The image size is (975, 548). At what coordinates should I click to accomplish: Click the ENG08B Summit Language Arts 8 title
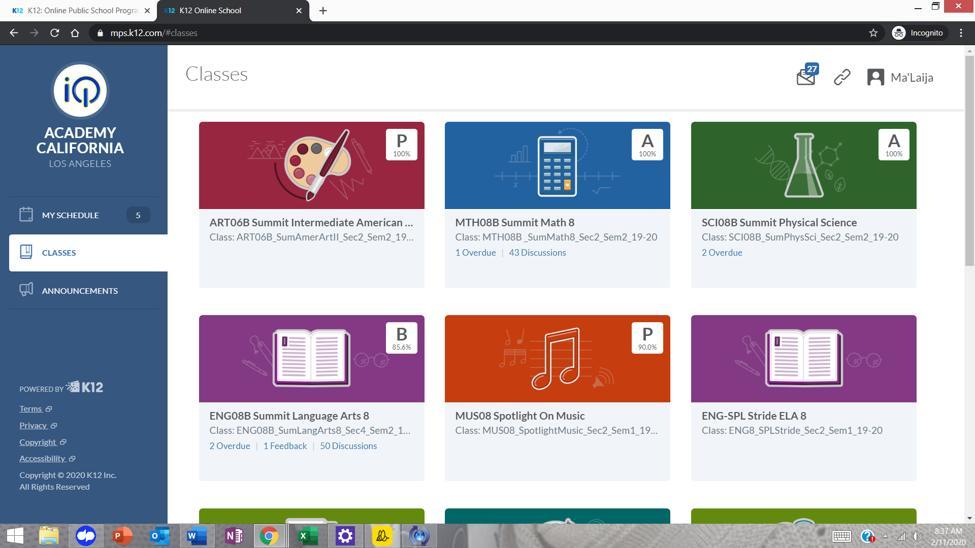[289, 416]
